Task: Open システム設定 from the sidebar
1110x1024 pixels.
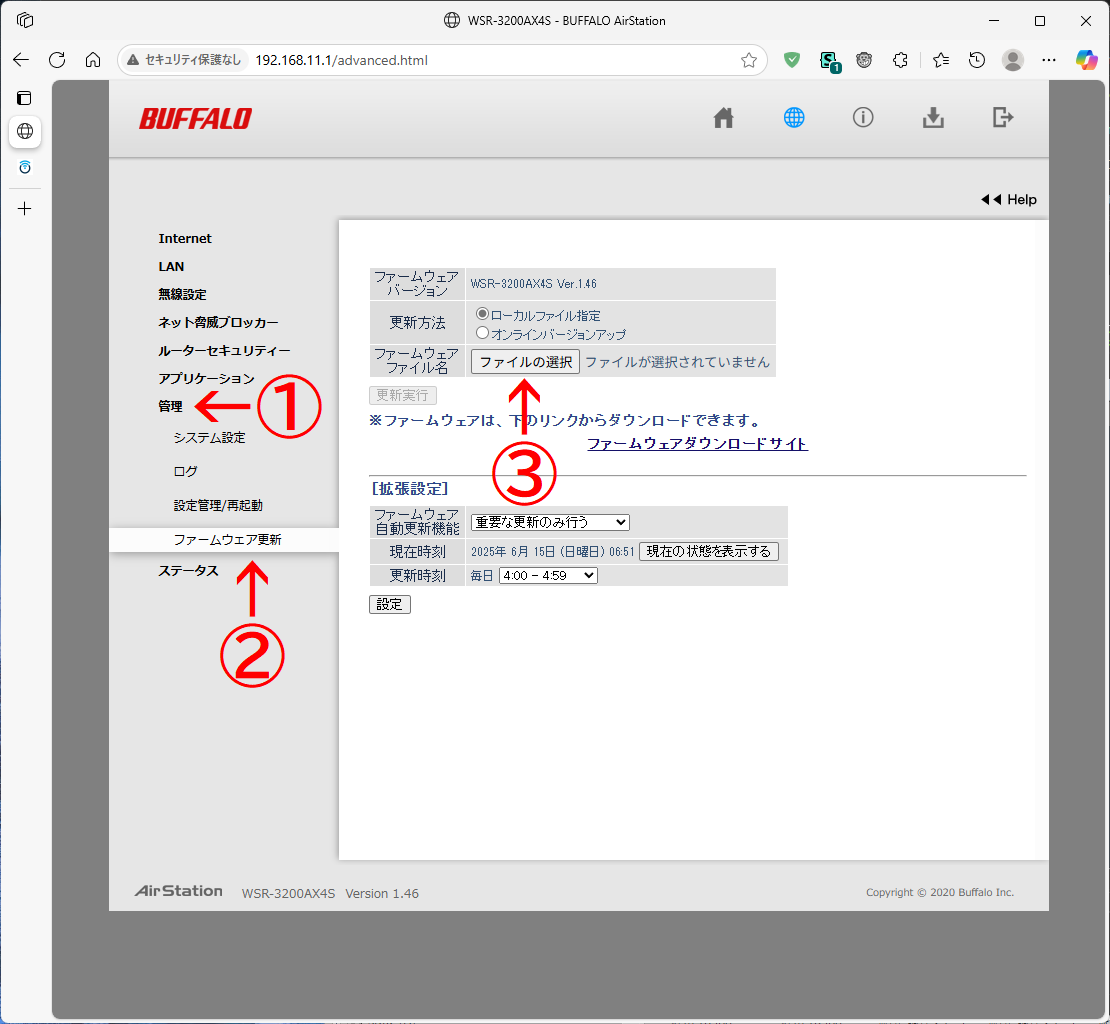Action: pyautogui.click(x=210, y=437)
